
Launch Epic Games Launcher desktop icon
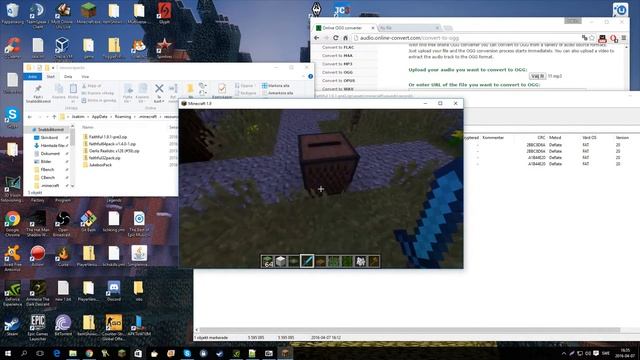37,327
